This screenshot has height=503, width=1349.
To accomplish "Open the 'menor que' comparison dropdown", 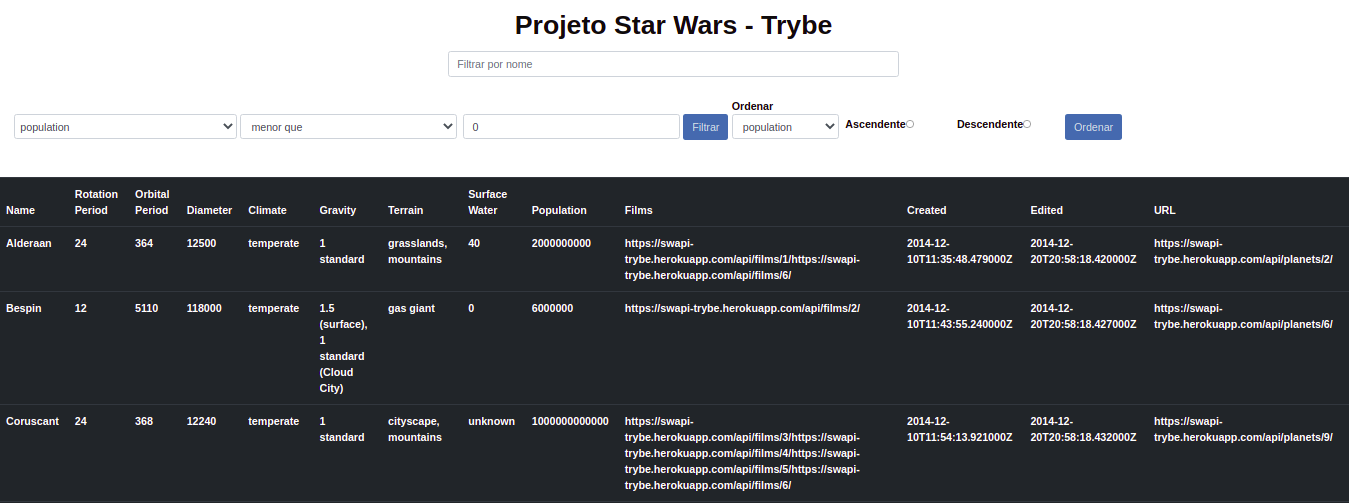I will [349, 127].
